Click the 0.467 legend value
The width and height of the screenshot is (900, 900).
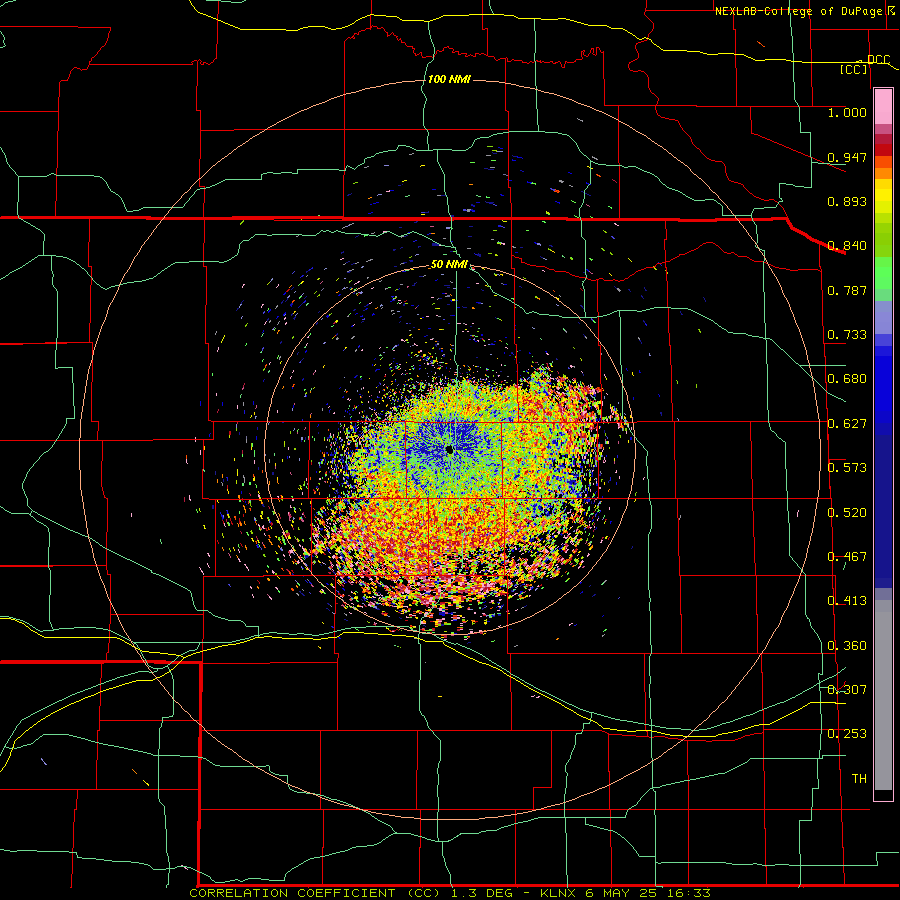847,557
